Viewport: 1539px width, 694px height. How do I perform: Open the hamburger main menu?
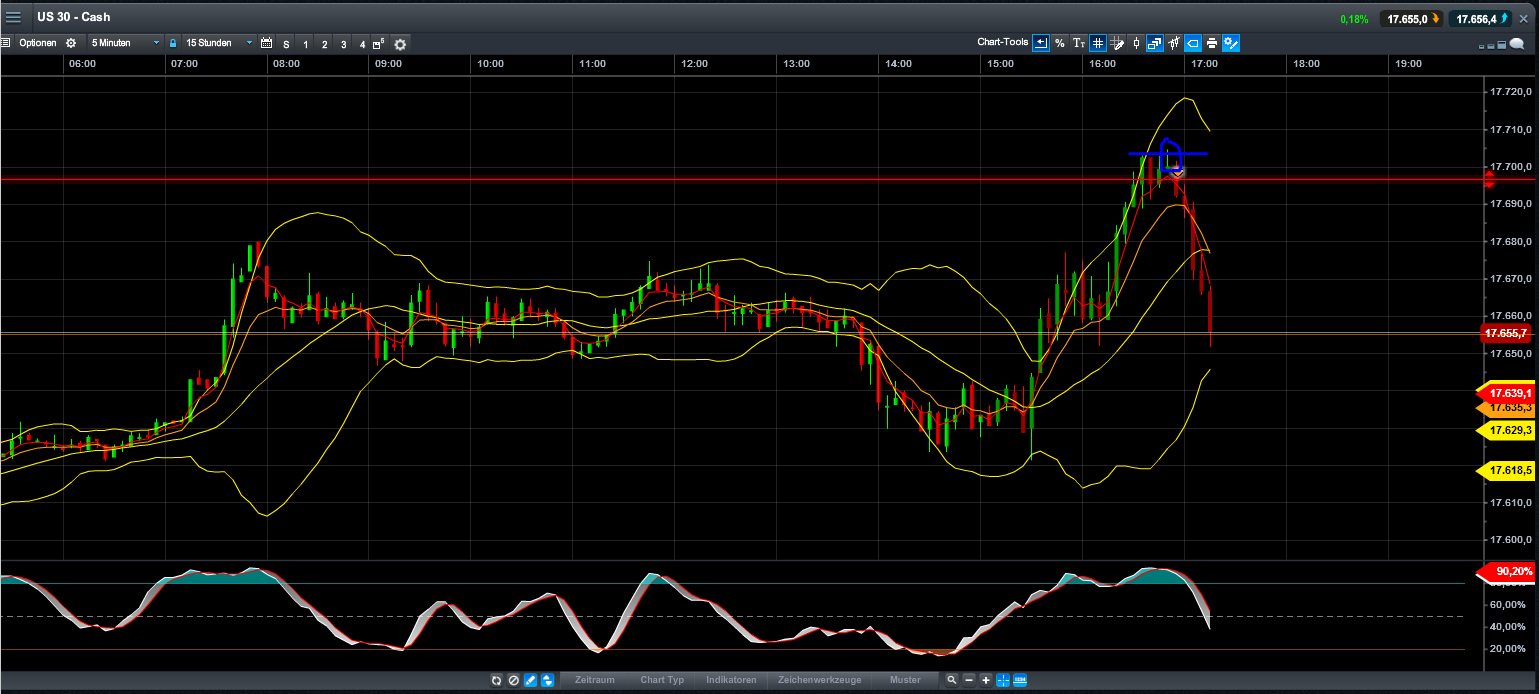13,17
